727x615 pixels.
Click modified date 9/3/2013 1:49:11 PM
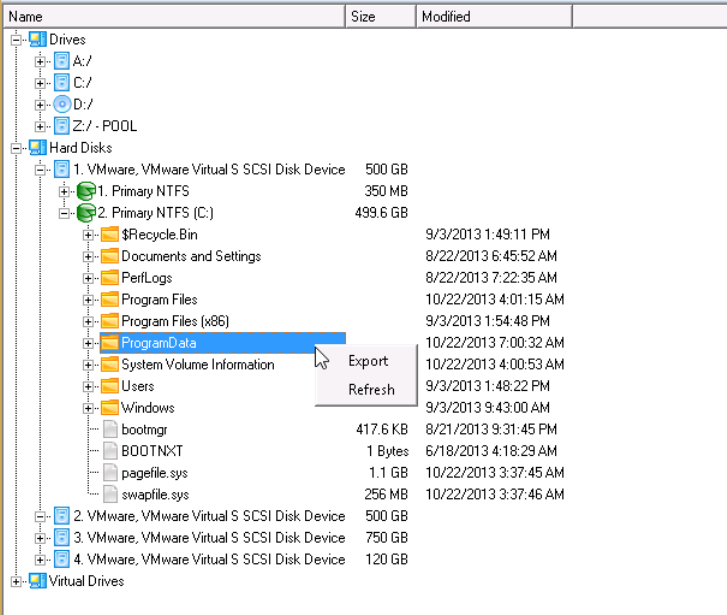point(487,234)
